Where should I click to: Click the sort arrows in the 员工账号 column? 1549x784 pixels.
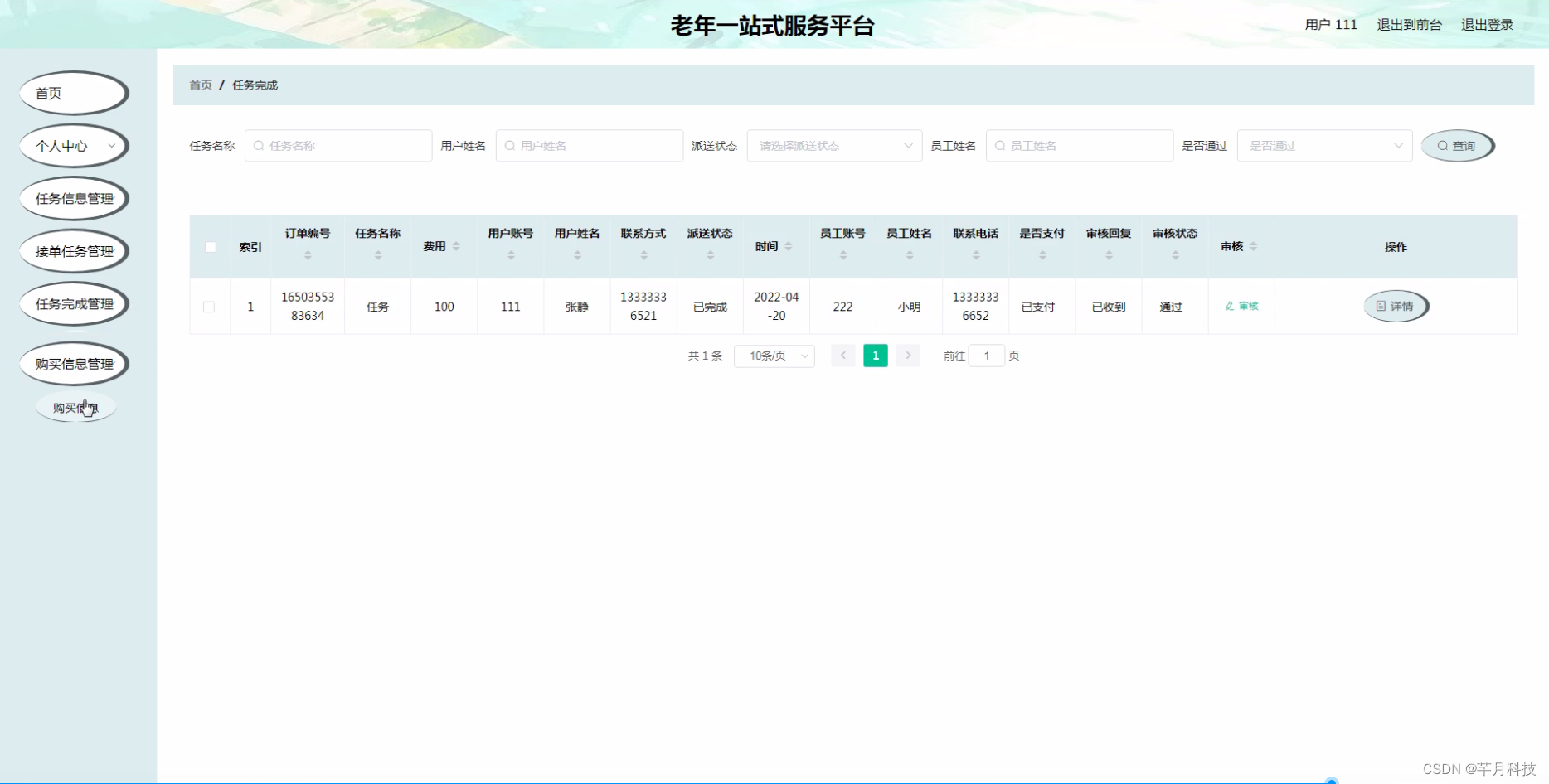[842, 255]
